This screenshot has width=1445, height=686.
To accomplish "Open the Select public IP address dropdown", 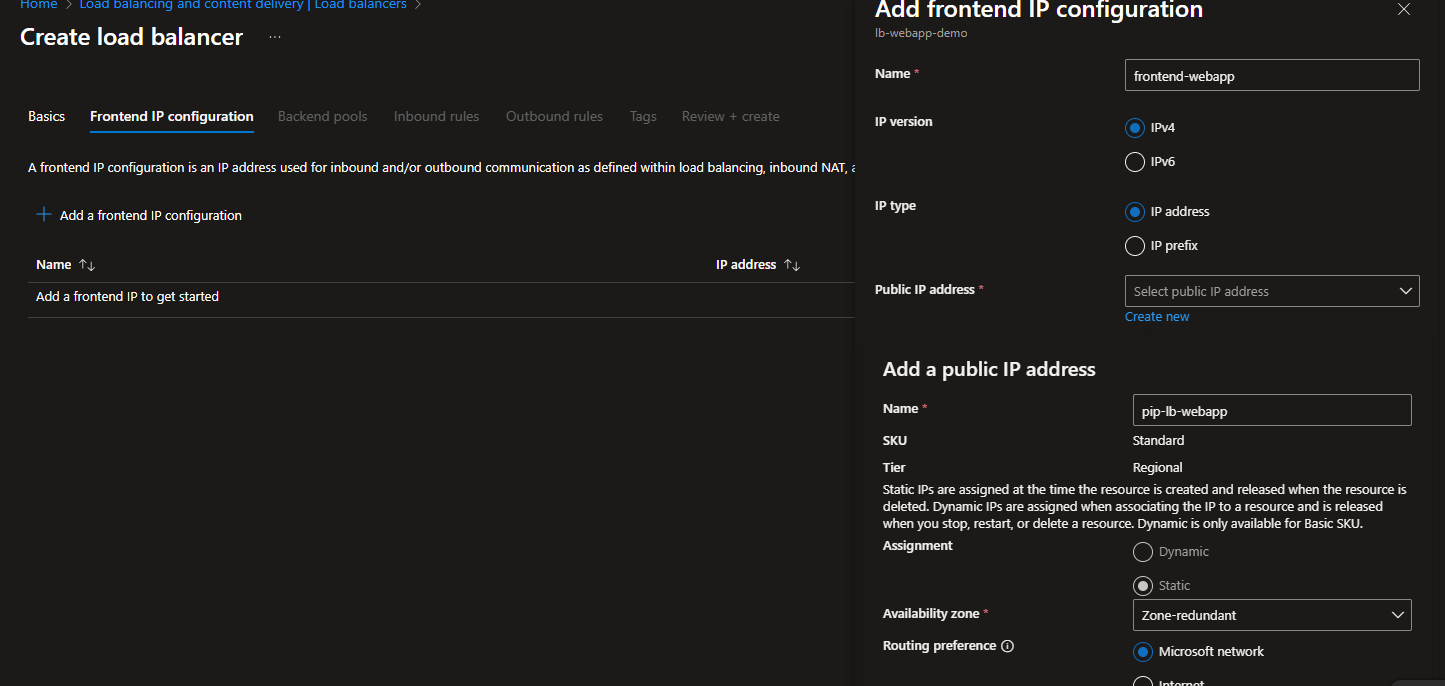I will 1271,291.
